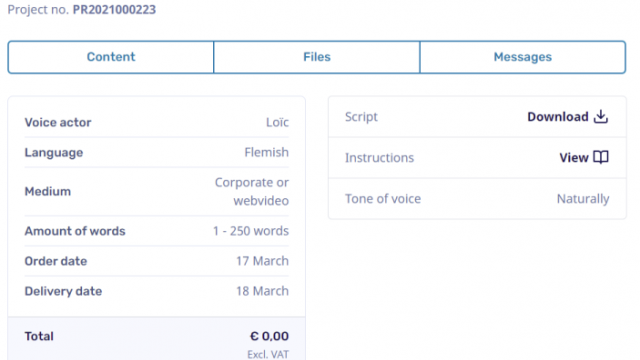640x360 pixels.
Task: Switch to the Files tab
Action: (317, 57)
